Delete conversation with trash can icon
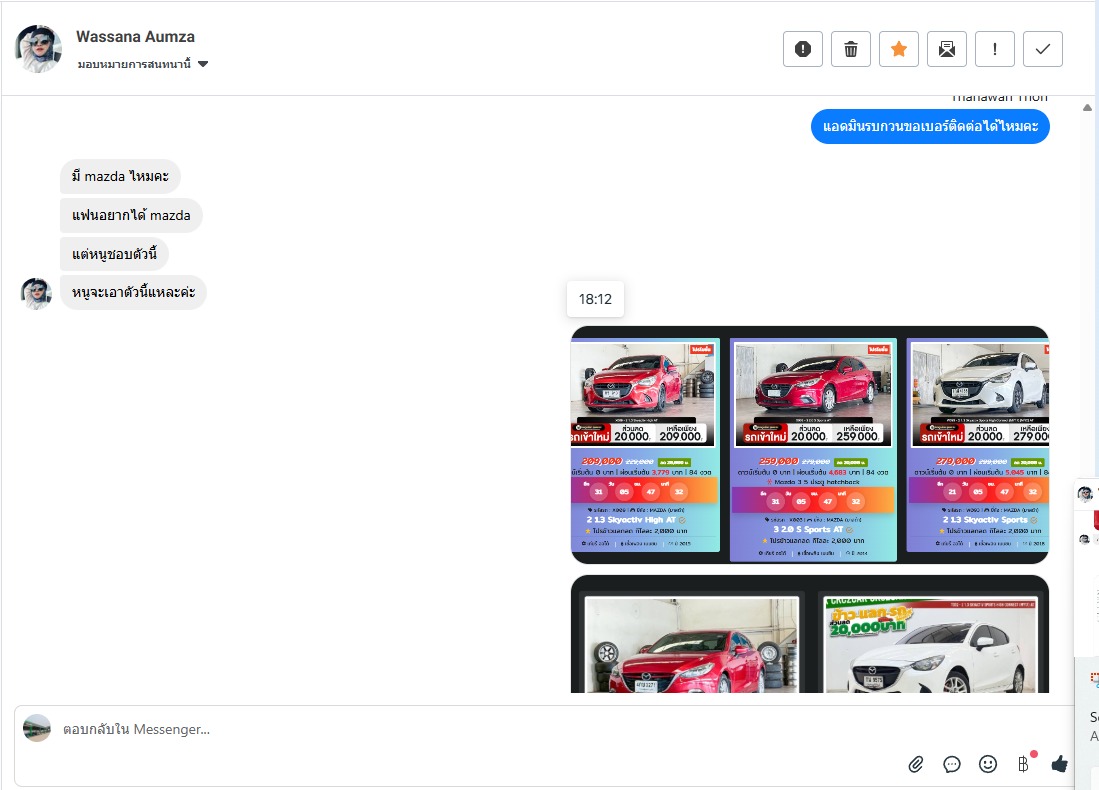Screen dimensions: 1099x790 click(x=851, y=49)
